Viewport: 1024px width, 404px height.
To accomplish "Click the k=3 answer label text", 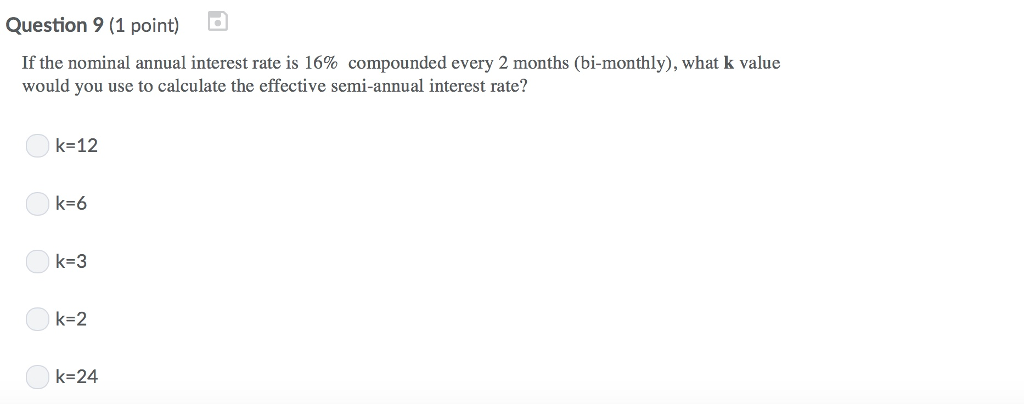I will coord(71,262).
